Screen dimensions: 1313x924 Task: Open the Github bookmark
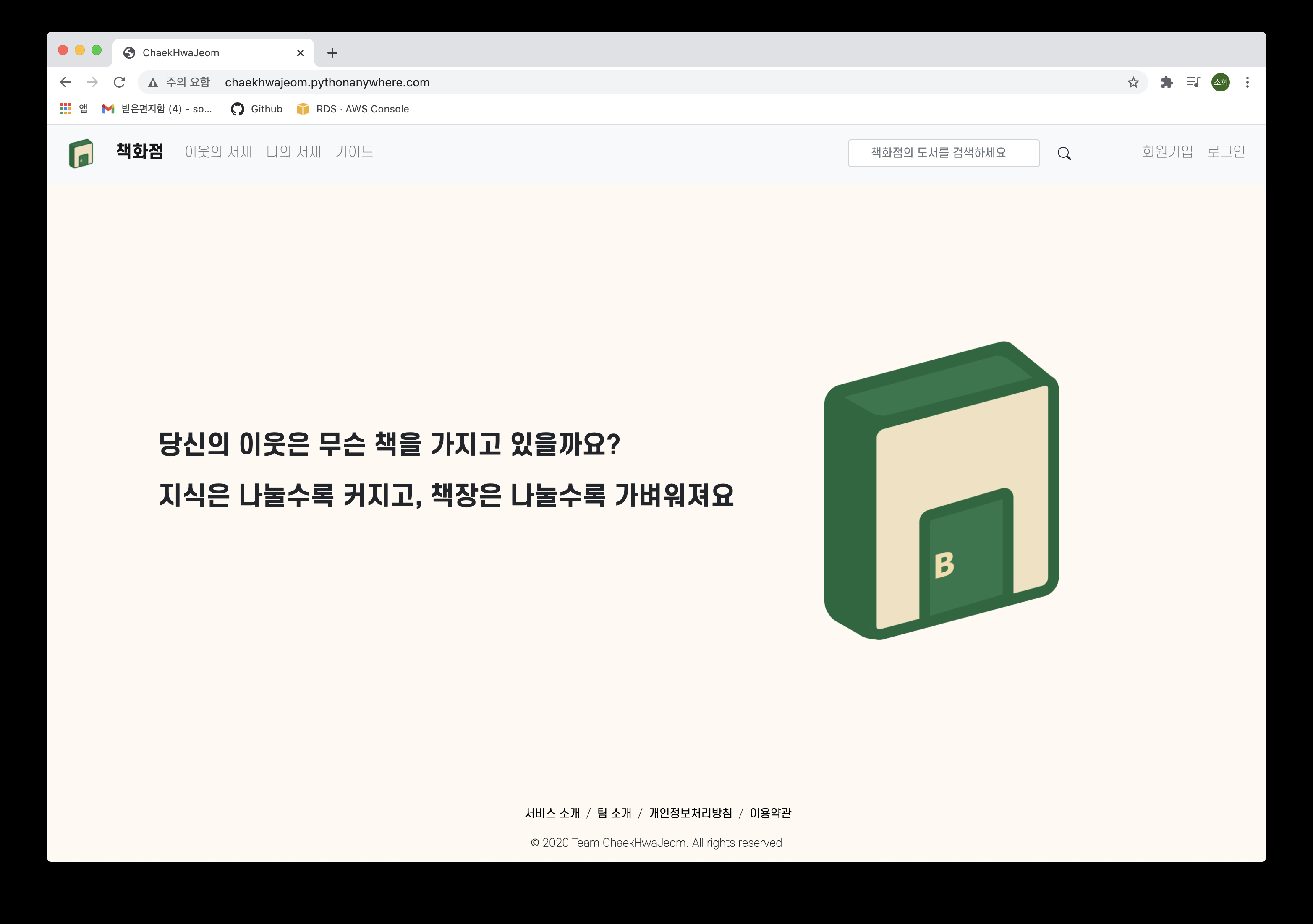pos(257,109)
